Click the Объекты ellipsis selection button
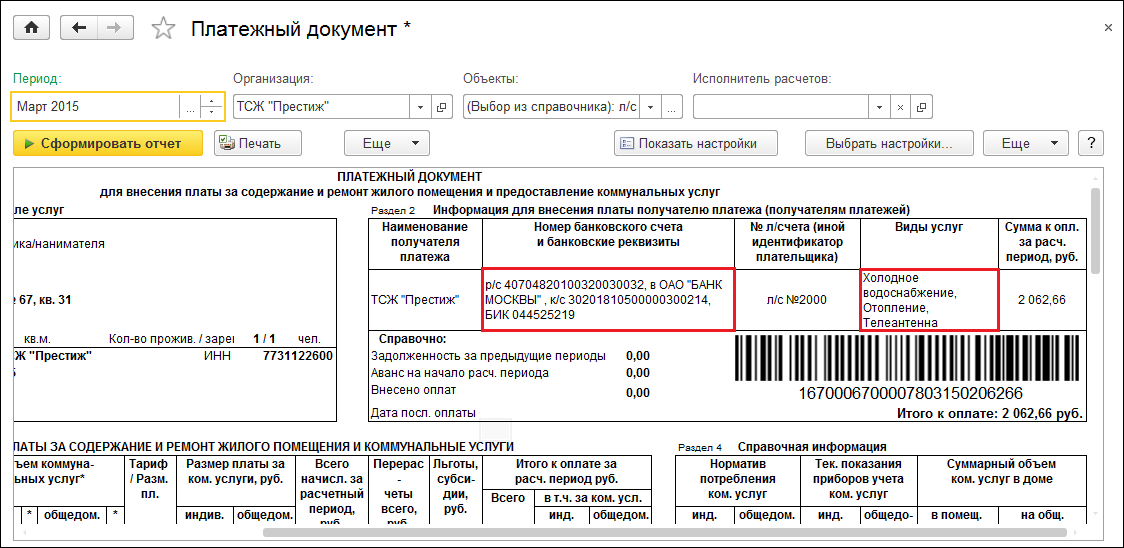The width and height of the screenshot is (1124, 548). coord(672,106)
